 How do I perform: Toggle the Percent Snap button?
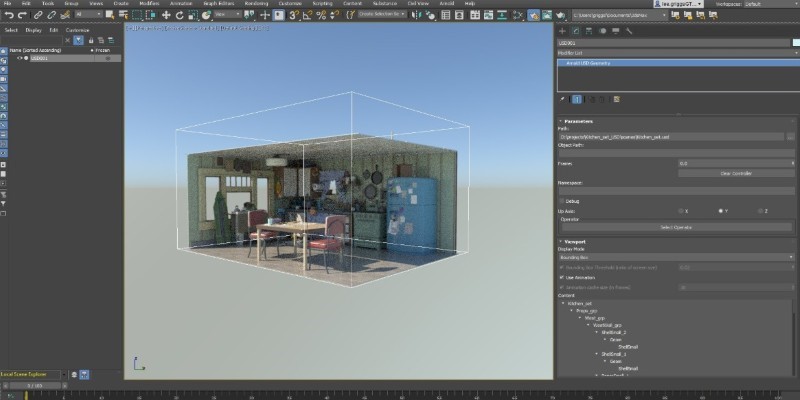click(x=321, y=15)
